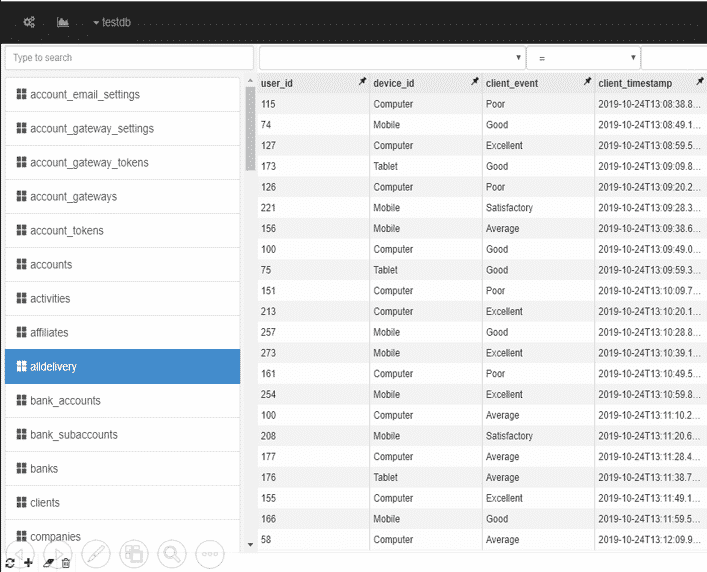Image resolution: width=707 pixels, height=572 pixels.
Task: Click the table list scroll-down arrow
Action: tap(250, 545)
